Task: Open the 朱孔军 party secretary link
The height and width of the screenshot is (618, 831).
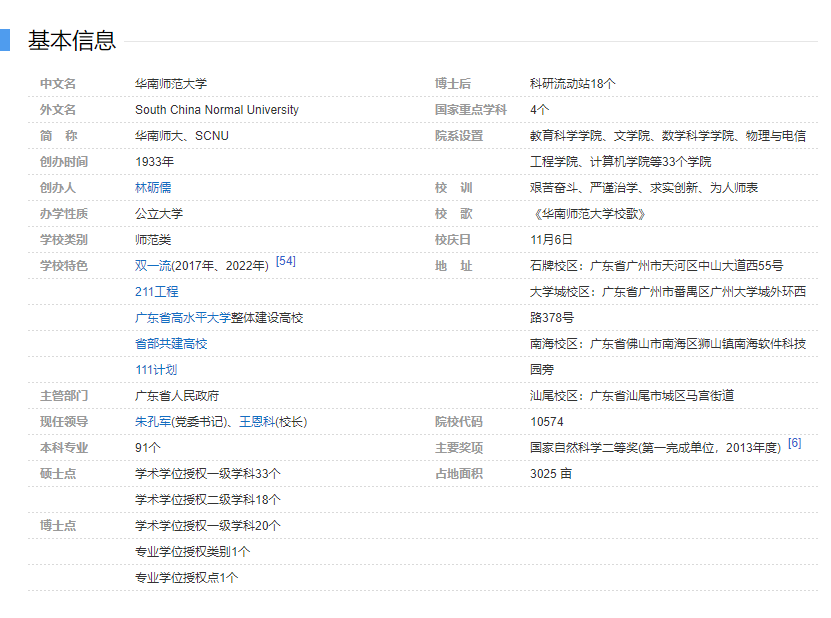Action: tap(153, 422)
